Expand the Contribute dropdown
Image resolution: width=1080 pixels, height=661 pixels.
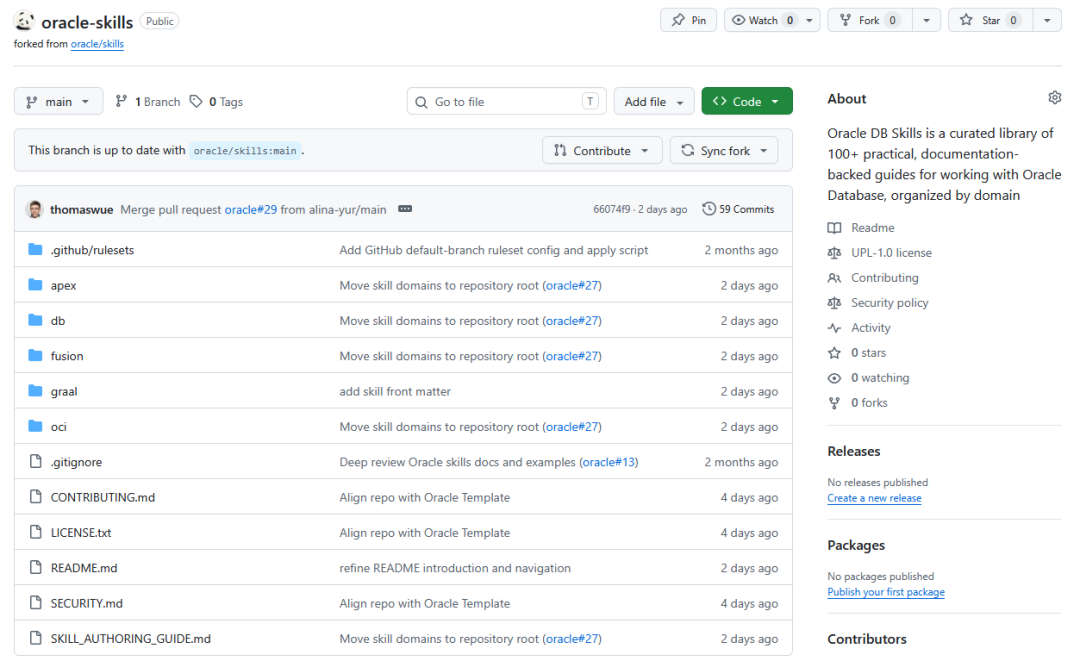602,150
